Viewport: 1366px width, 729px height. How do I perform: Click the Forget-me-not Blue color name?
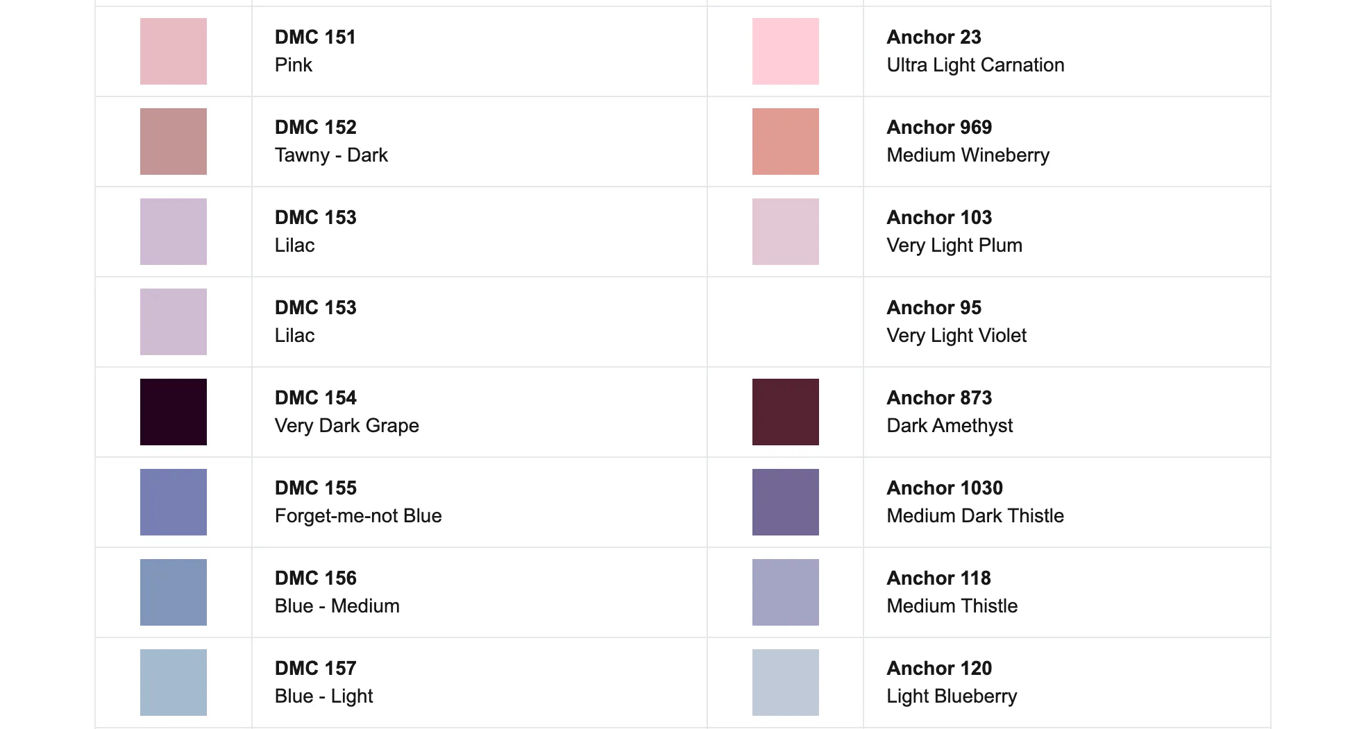[x=358, y=516]
